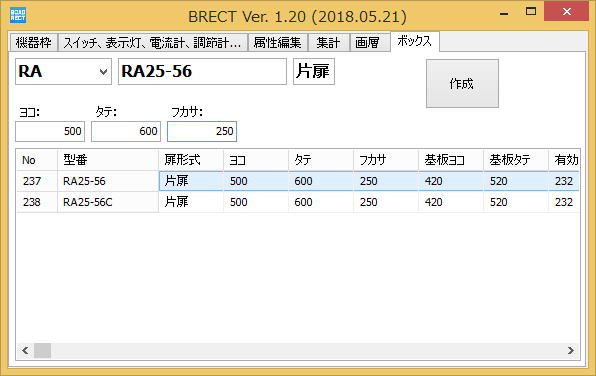Screen dimensions: 596x376
Task: Switch to the 機器枠 tab
Action: point(33,43)
